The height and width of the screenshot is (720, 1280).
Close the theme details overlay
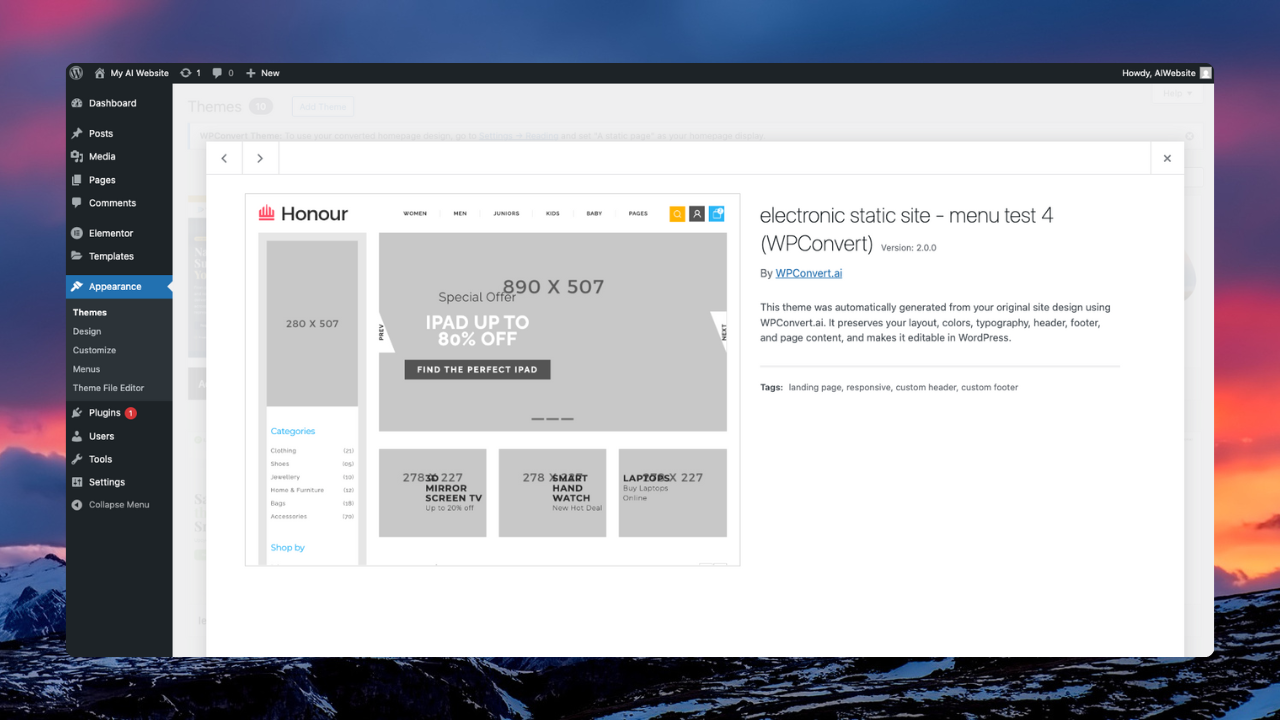1167,158
